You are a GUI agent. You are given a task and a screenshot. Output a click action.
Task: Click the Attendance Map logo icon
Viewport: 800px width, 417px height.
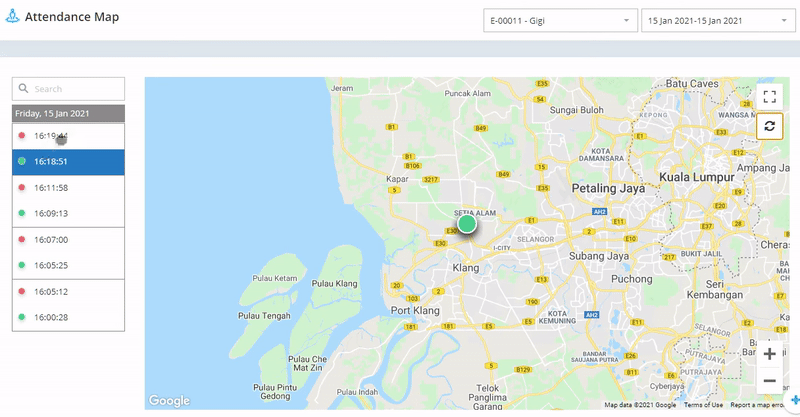coord(12,18)
